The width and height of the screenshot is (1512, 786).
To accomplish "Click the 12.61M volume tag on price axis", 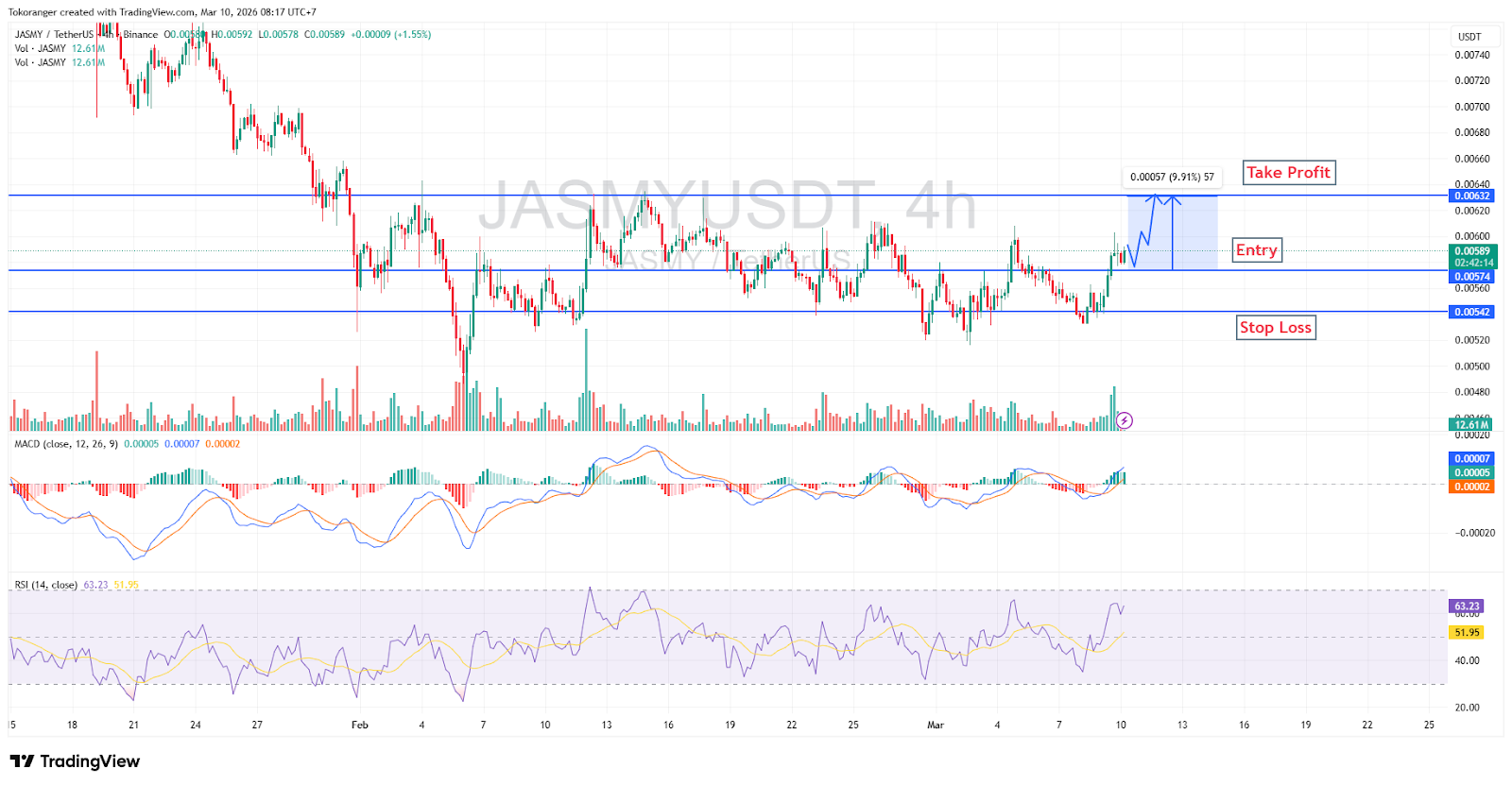I will point(1471,425).
